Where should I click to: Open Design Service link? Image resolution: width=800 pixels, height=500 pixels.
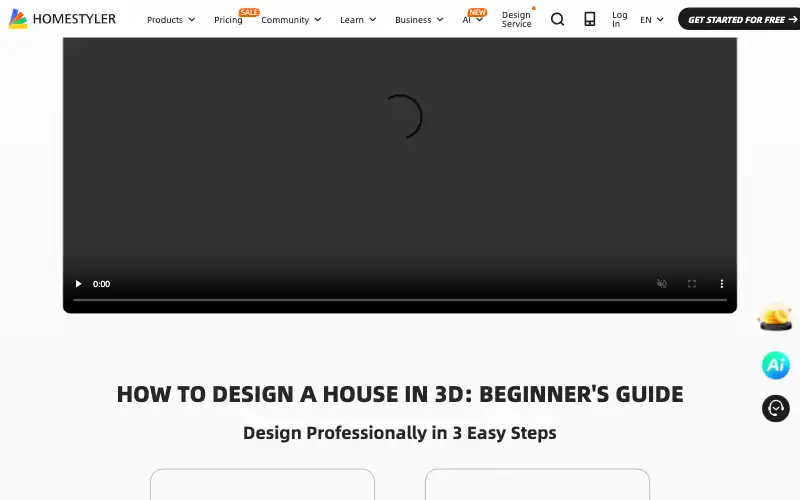click(516, 19)
